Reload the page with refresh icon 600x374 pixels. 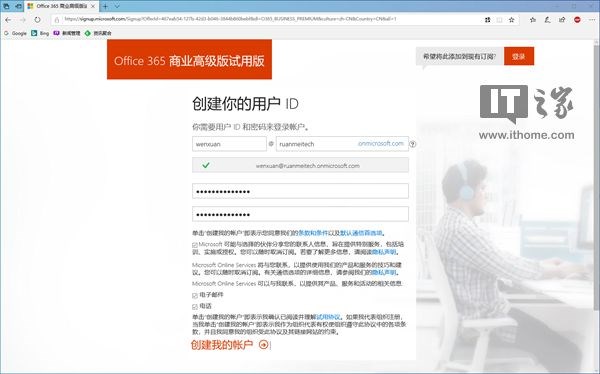[37, 20]
